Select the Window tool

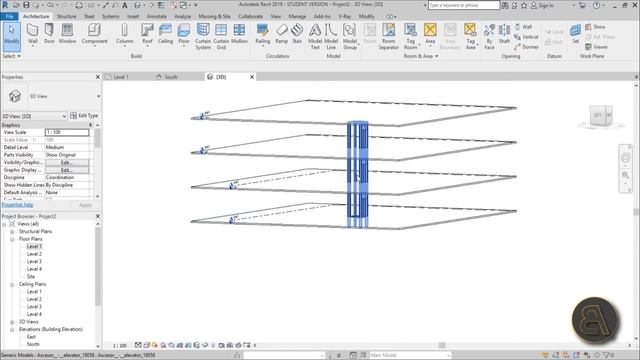tap(67, 34)
